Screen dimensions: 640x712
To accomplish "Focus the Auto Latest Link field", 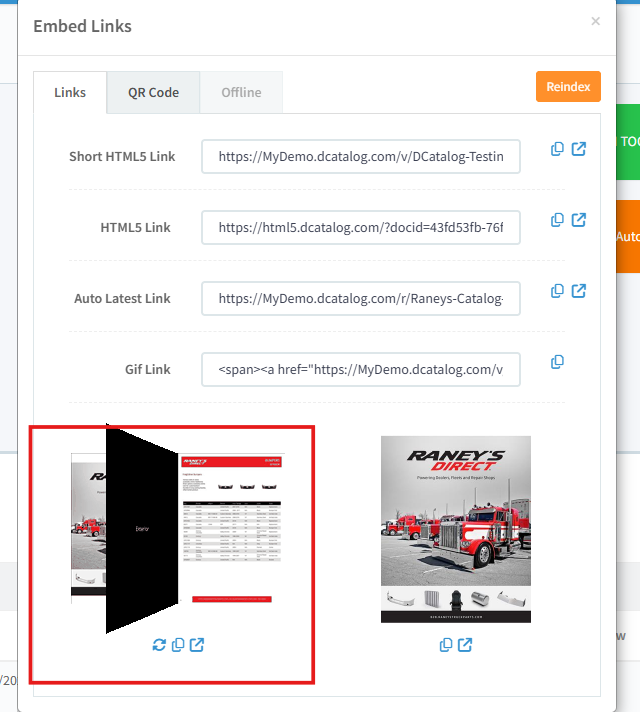I will [x=360, y=299].
